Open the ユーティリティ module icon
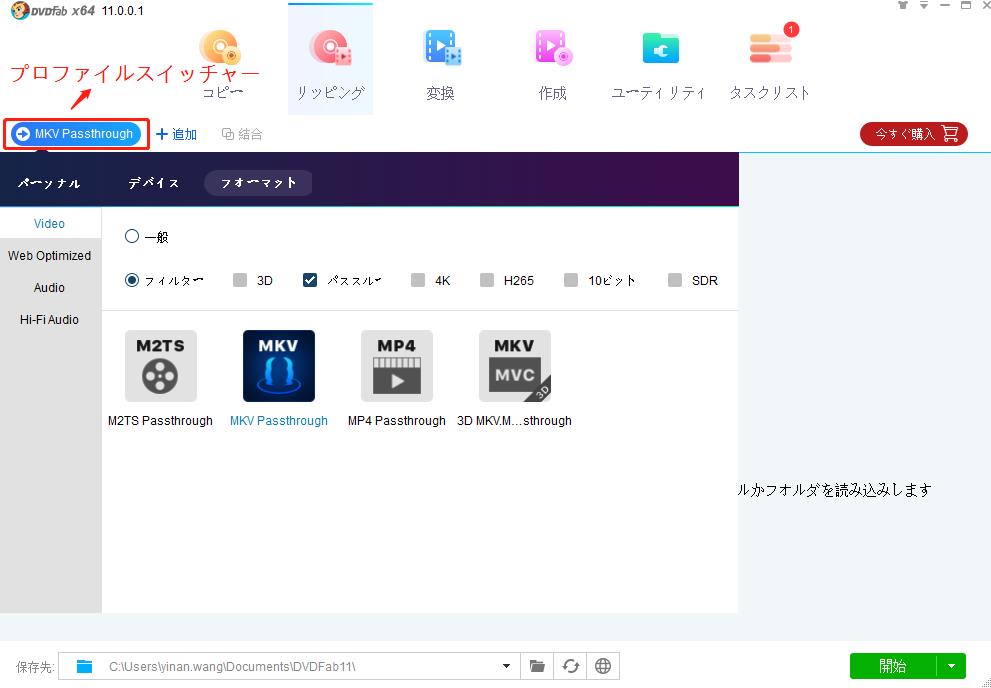This screenshot has height=688, width=991. tap(660, 48)
